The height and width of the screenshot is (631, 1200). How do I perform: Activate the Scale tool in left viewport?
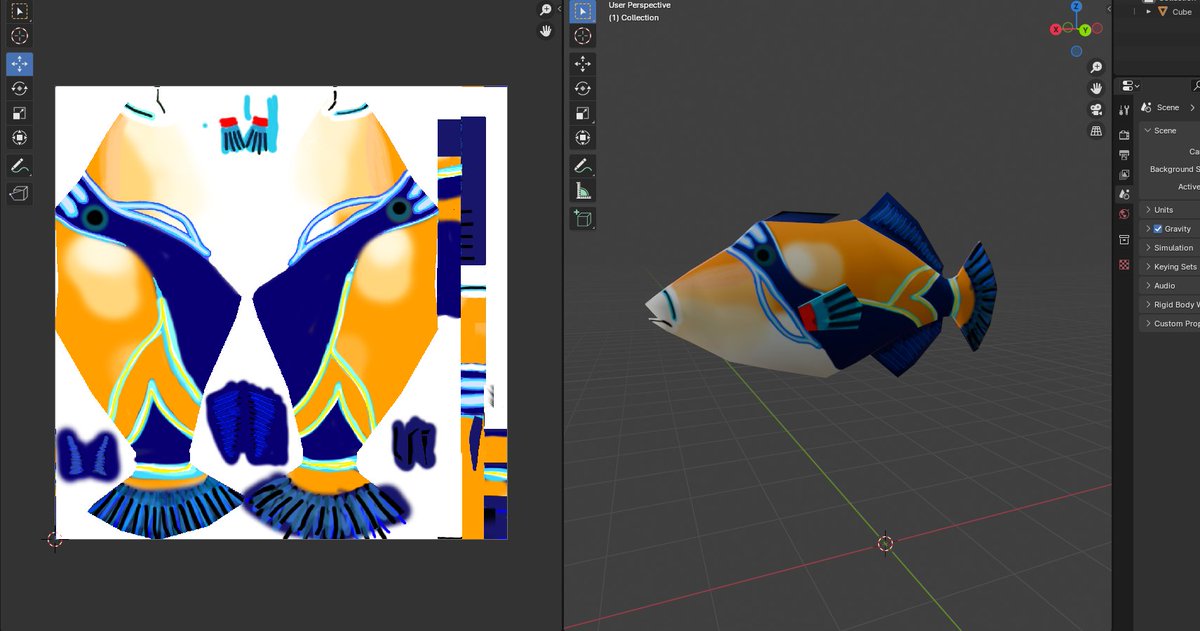(19, 113)
